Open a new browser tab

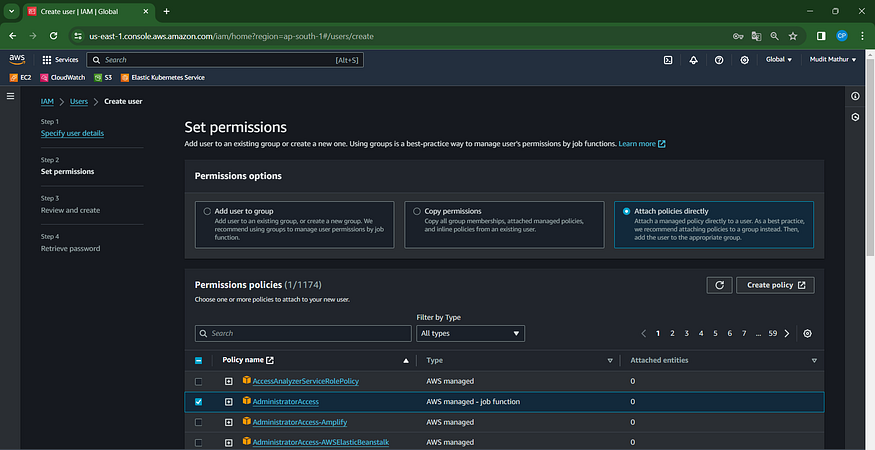166,11
